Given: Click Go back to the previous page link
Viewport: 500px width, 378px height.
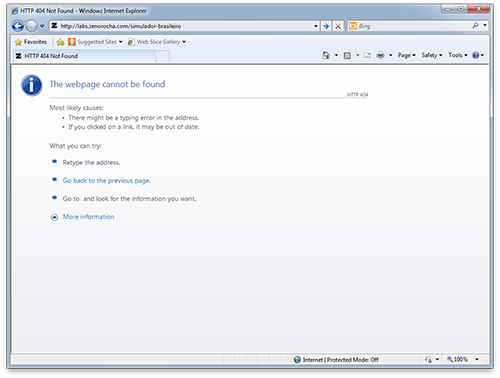Looking at the screenshot, I should pos(107,181).
